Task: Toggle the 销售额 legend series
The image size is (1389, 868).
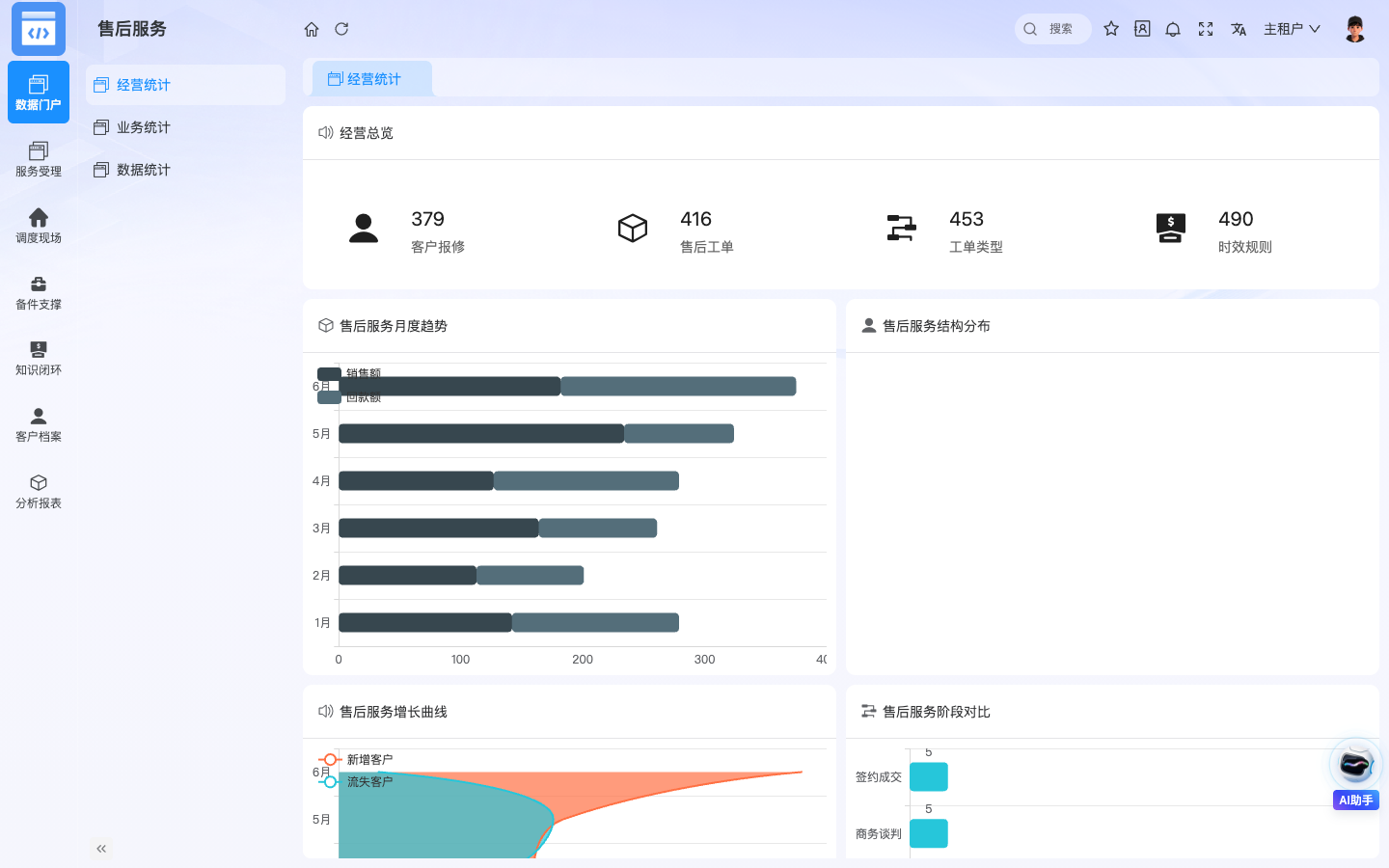Action: click(x=349, y=373)
